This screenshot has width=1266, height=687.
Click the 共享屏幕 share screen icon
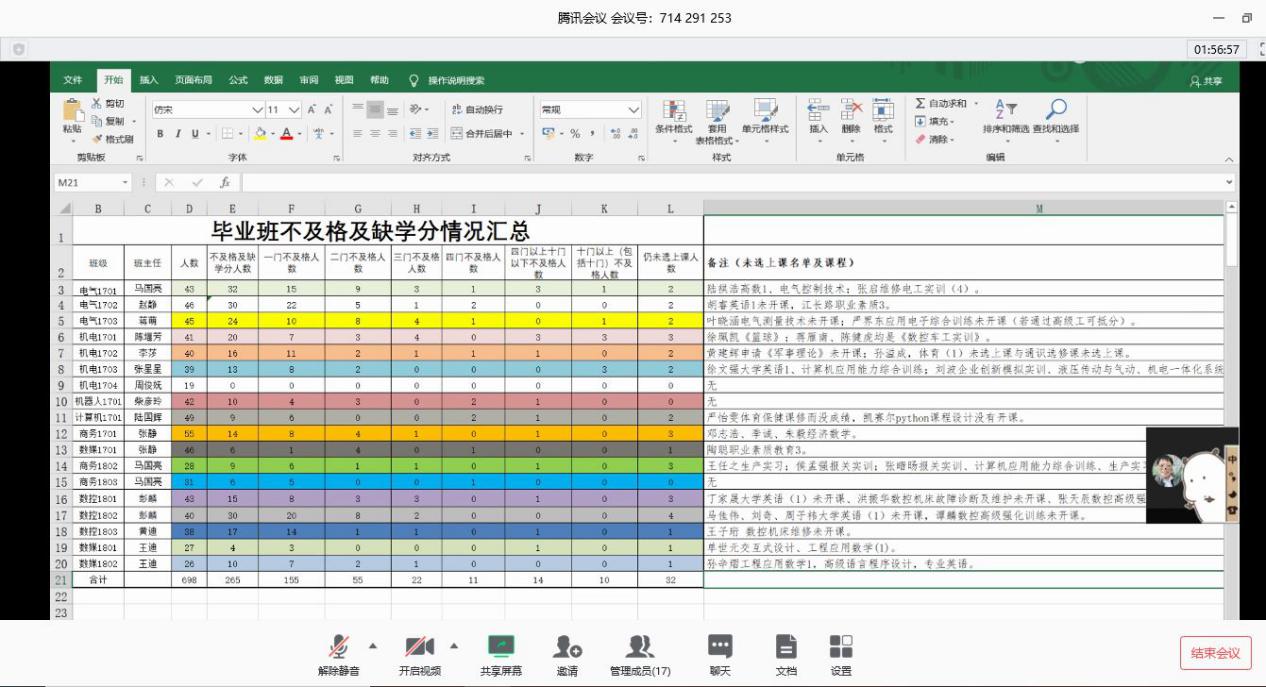(500, 647)
